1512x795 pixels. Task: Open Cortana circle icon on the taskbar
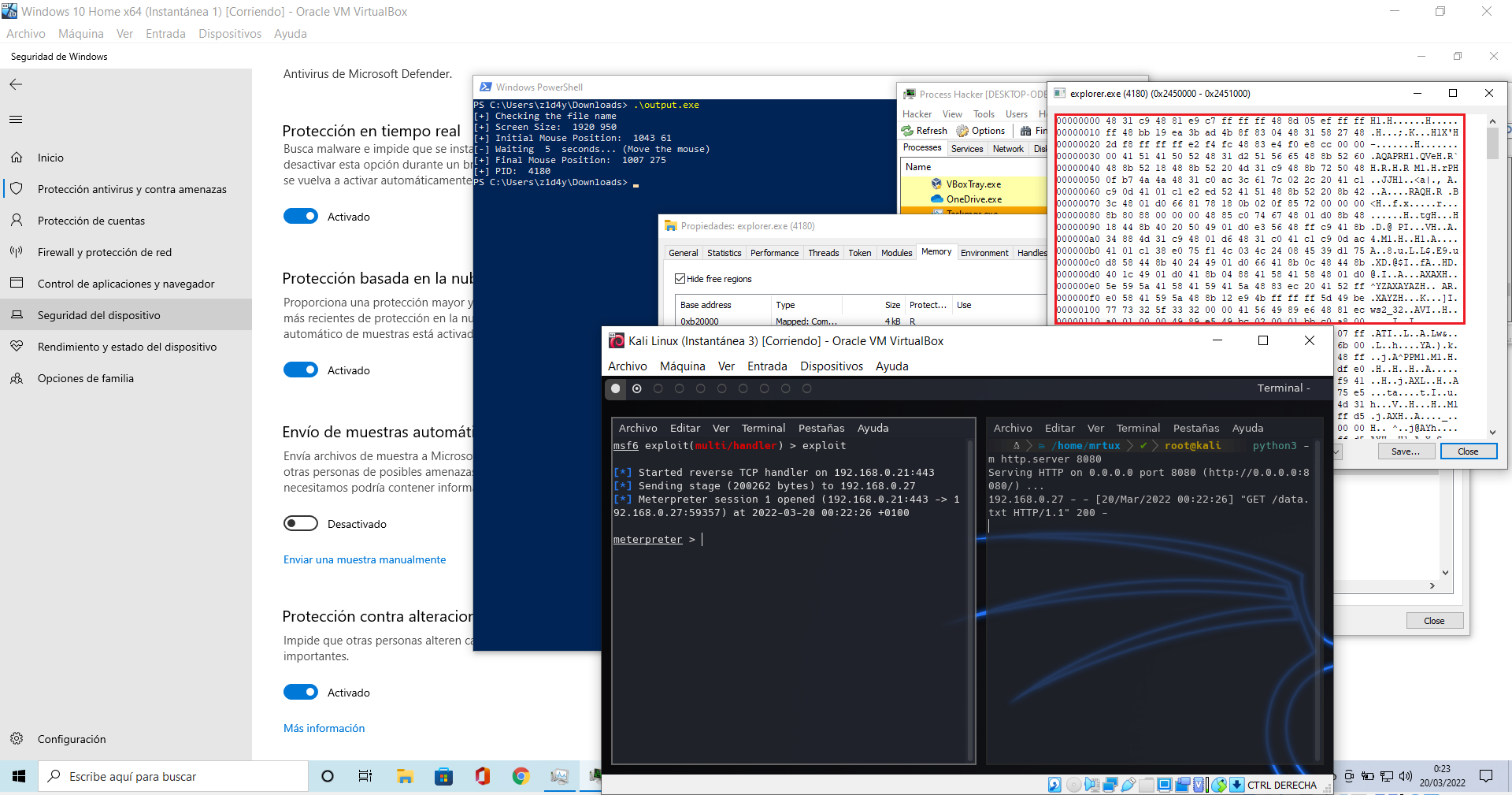pos(328,777)
